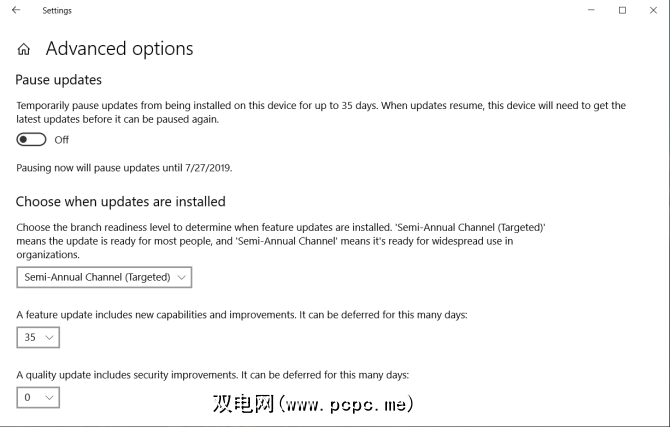670x427 pixels.
Task: Expand the feature update deferral dropdown showing 35
Action: [38, 338]
